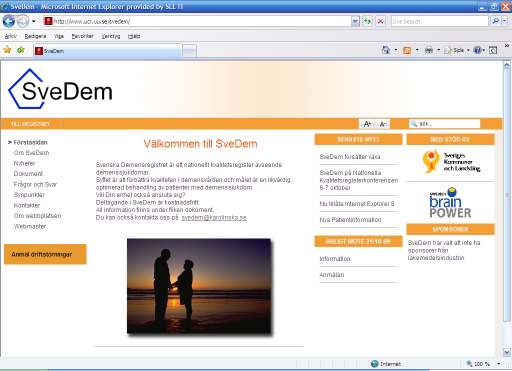This screenshot has width=512, height=371.
Task: Expand the Home button dropdown arrow
Action: [396, 50]
